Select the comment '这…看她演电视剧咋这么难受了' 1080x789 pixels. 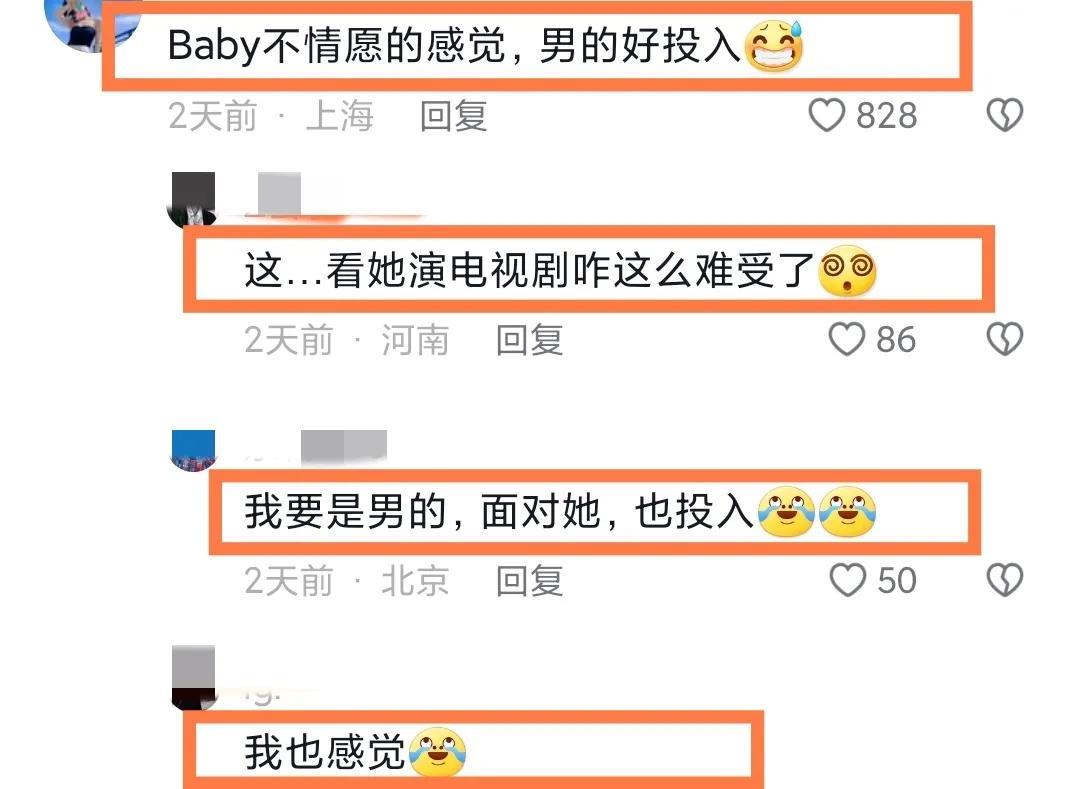(561, 270)
